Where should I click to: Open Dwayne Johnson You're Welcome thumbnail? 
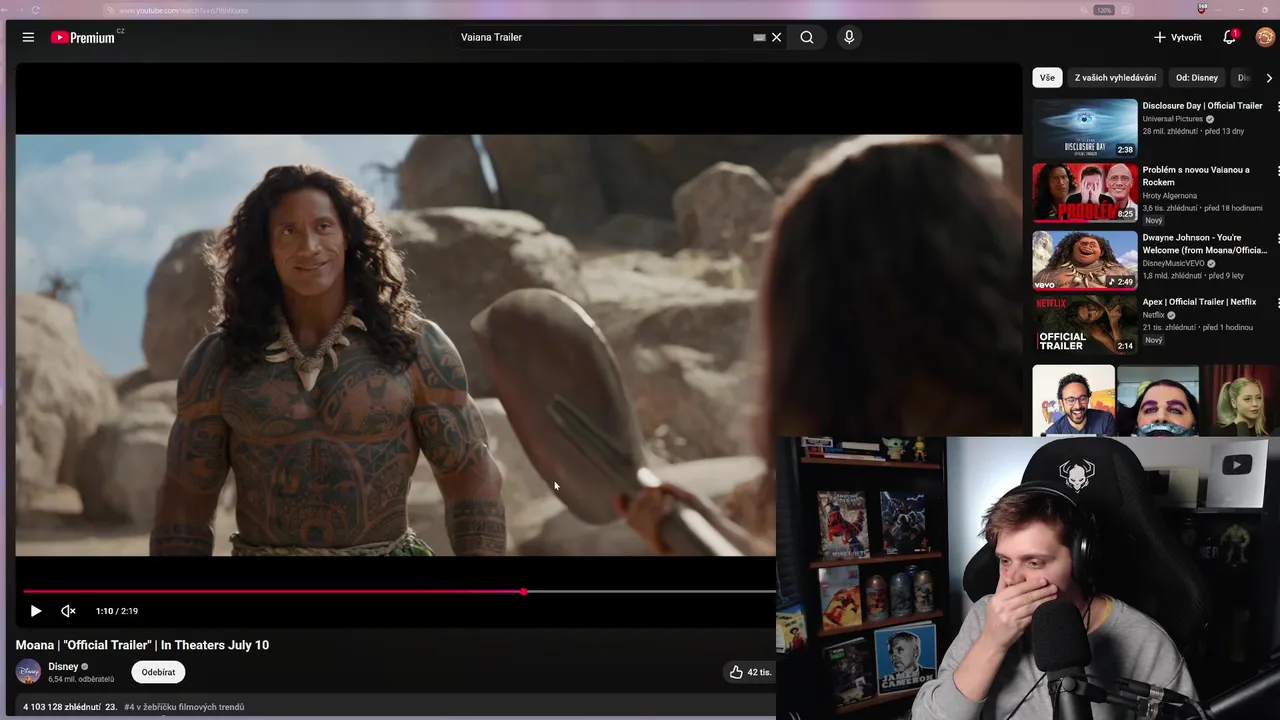coord(1085,260)
